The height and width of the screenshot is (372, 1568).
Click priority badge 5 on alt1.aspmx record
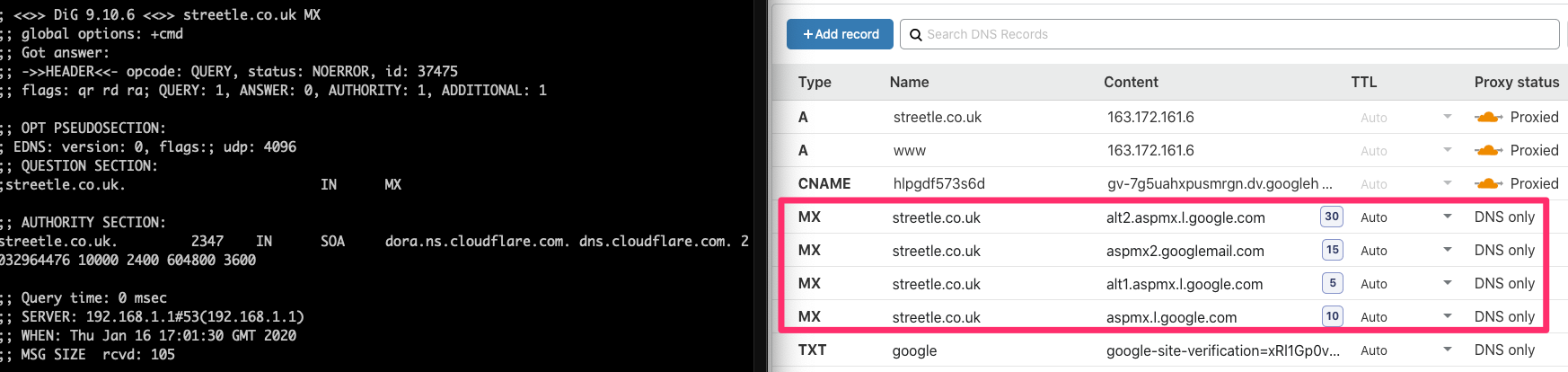(x=1332, y=283)
